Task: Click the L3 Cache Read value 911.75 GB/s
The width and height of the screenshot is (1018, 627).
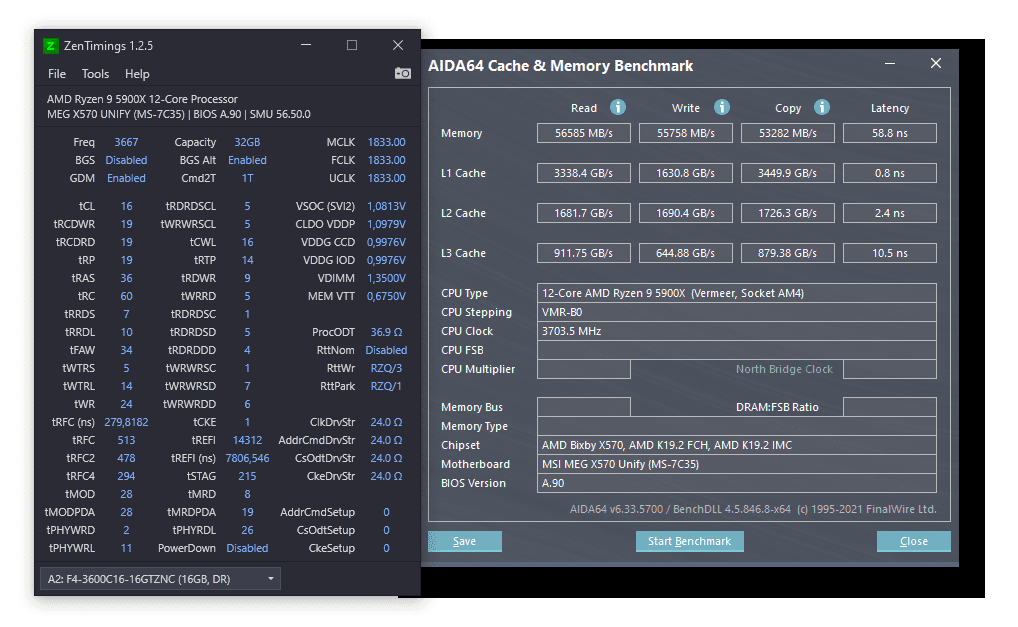Action: (x=584, y=253)
